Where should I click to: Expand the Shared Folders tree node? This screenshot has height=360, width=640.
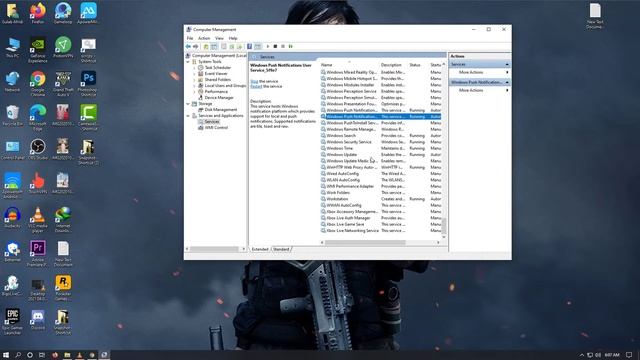coord(194,80)
